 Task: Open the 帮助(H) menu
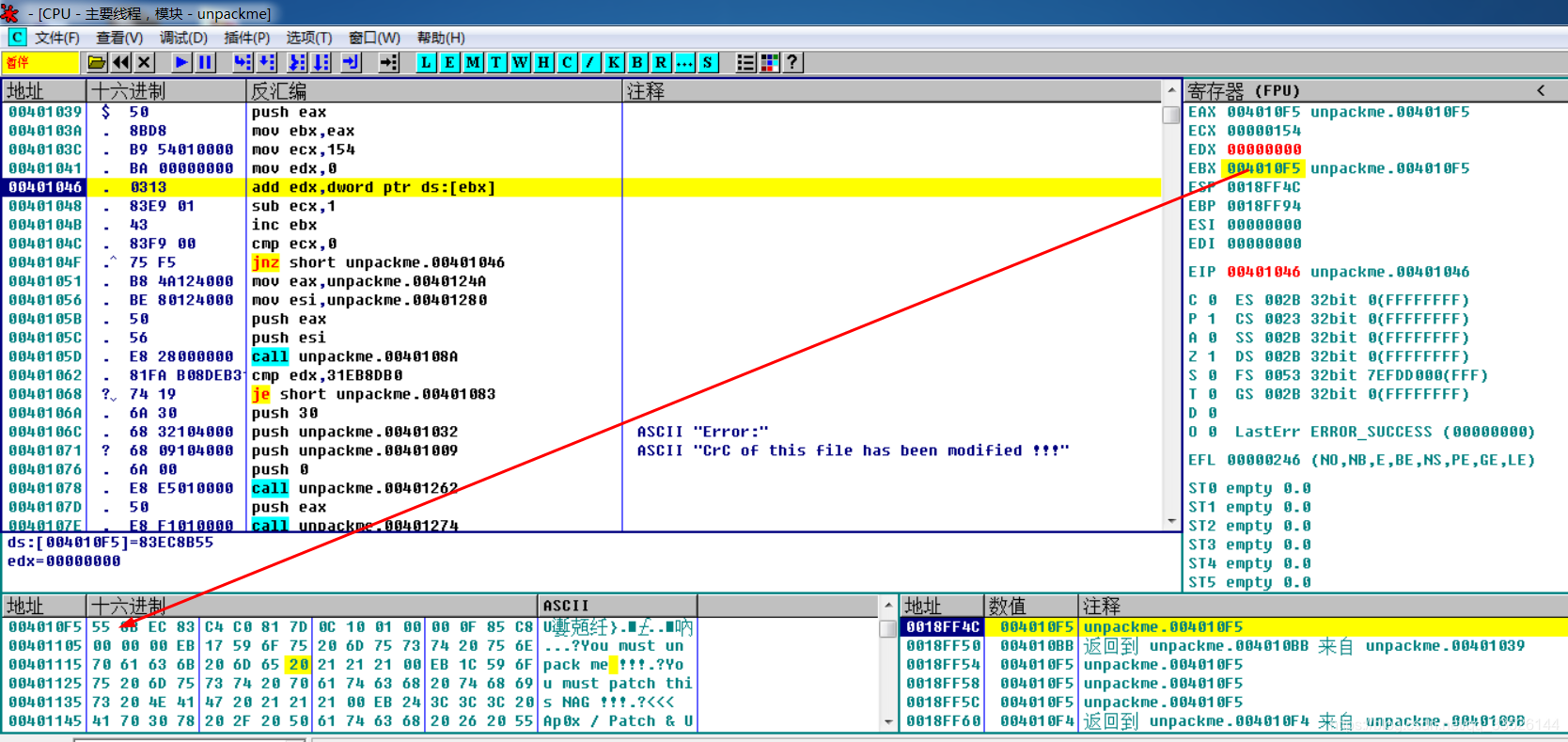pyautogui.click(x=441, y=38)
